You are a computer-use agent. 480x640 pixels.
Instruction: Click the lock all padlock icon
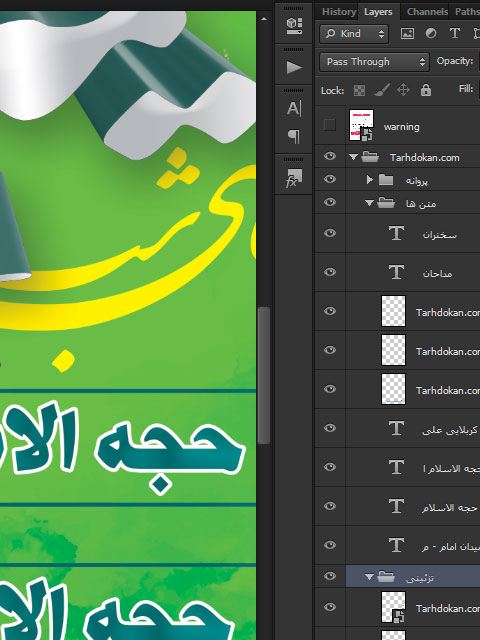(426, 90)
